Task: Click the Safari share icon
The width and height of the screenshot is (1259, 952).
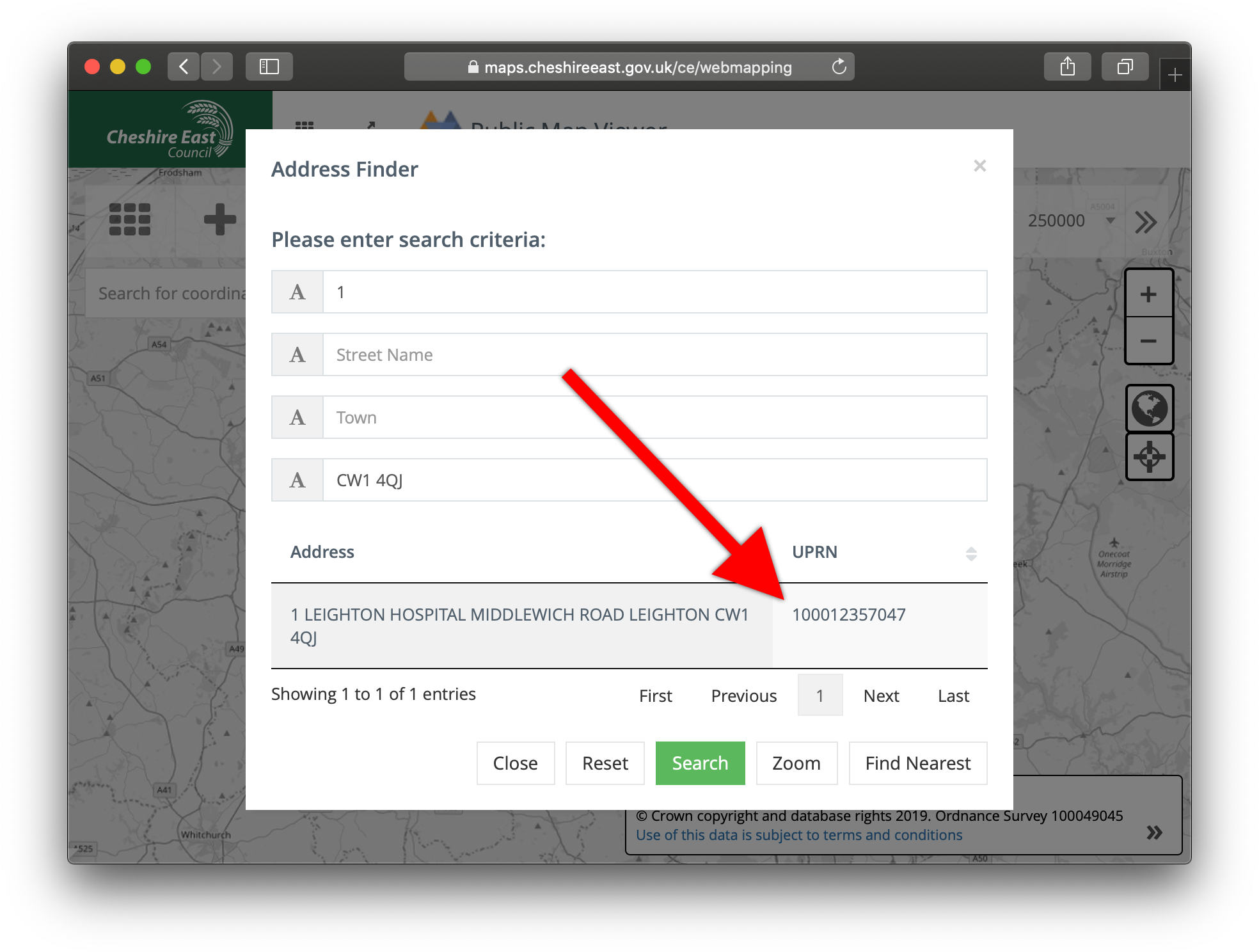Action: (x=1067, y=67)
